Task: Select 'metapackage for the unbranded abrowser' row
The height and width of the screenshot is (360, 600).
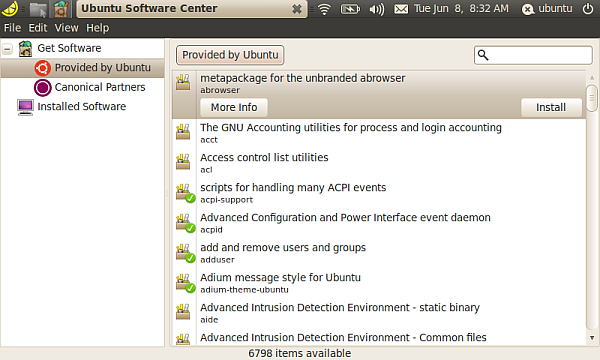Action: pos(379,94)
